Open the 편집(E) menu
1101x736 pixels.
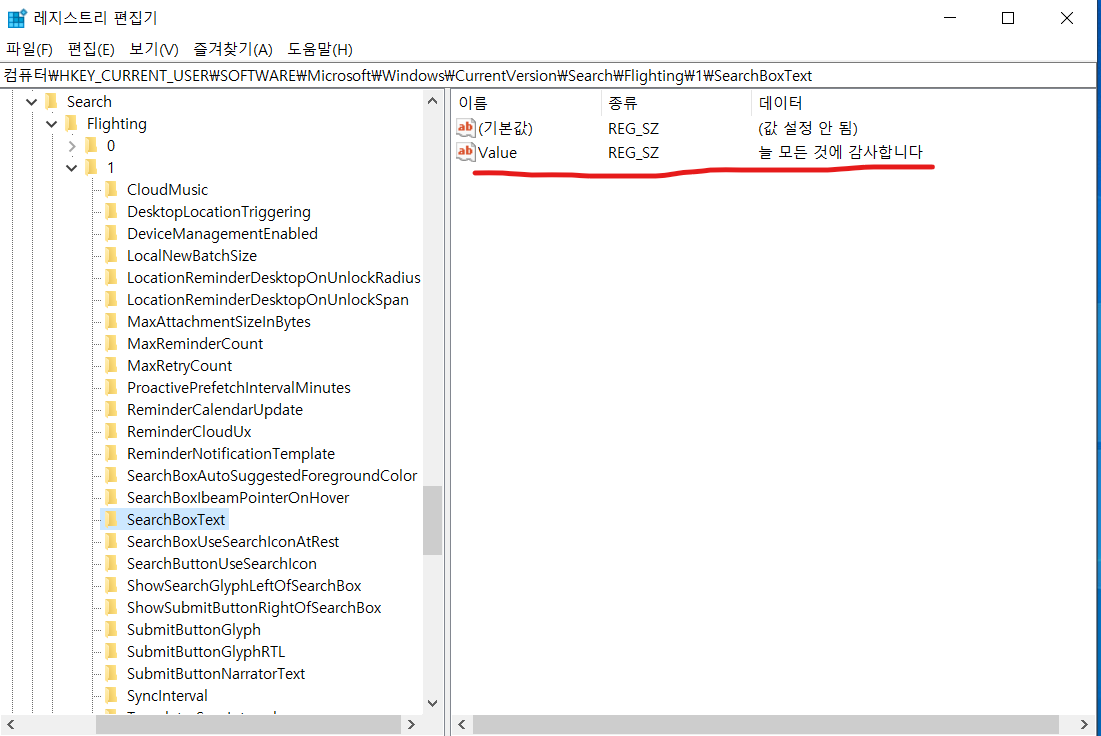[x=91, y=49]
